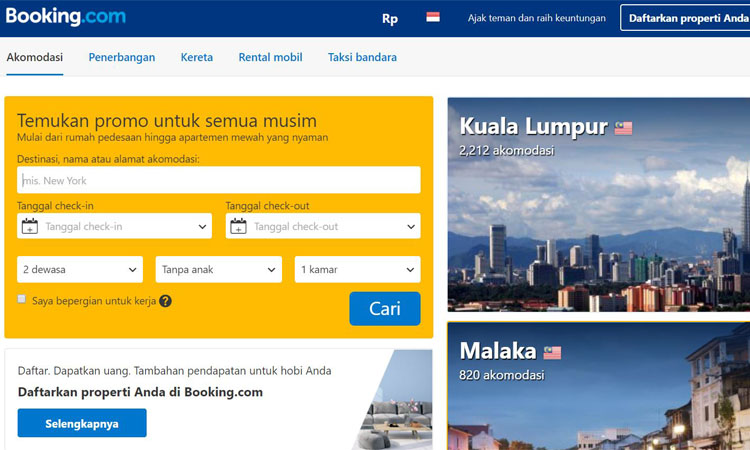Expand the Tanggal check-out dropdown

click(x=323, y=226)
